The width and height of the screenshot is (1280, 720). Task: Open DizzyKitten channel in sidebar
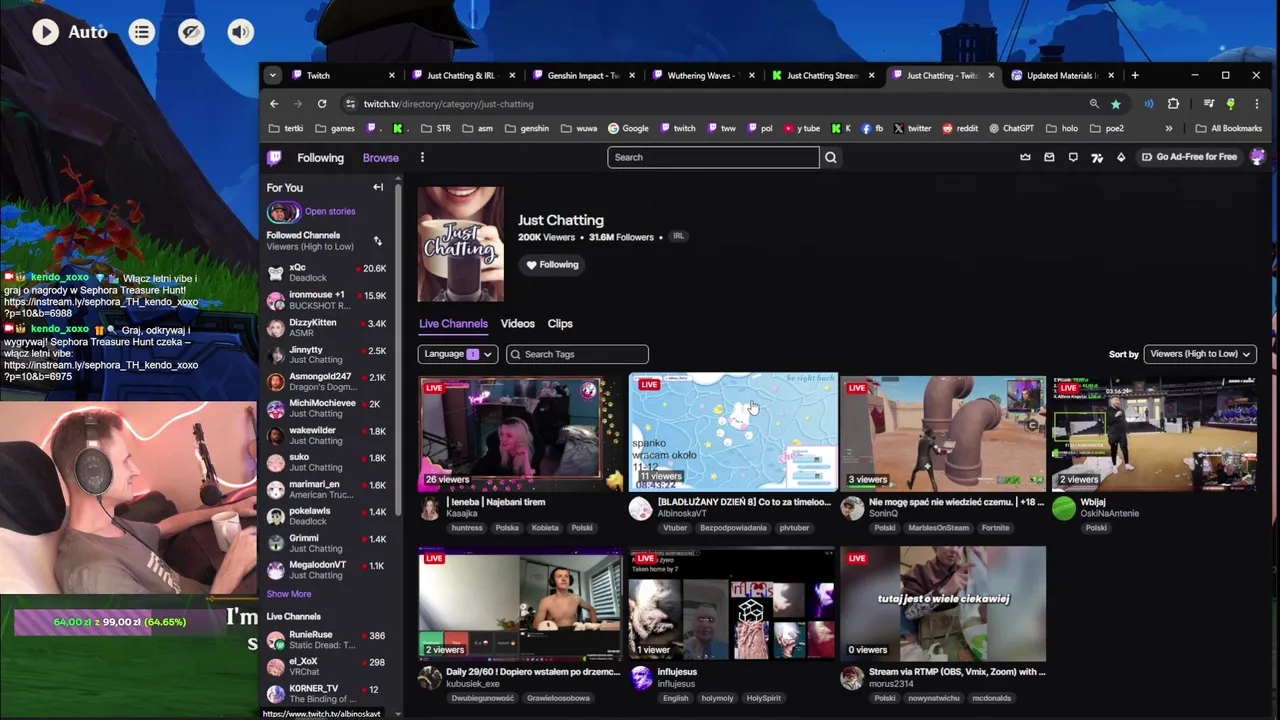click(326, 328)
